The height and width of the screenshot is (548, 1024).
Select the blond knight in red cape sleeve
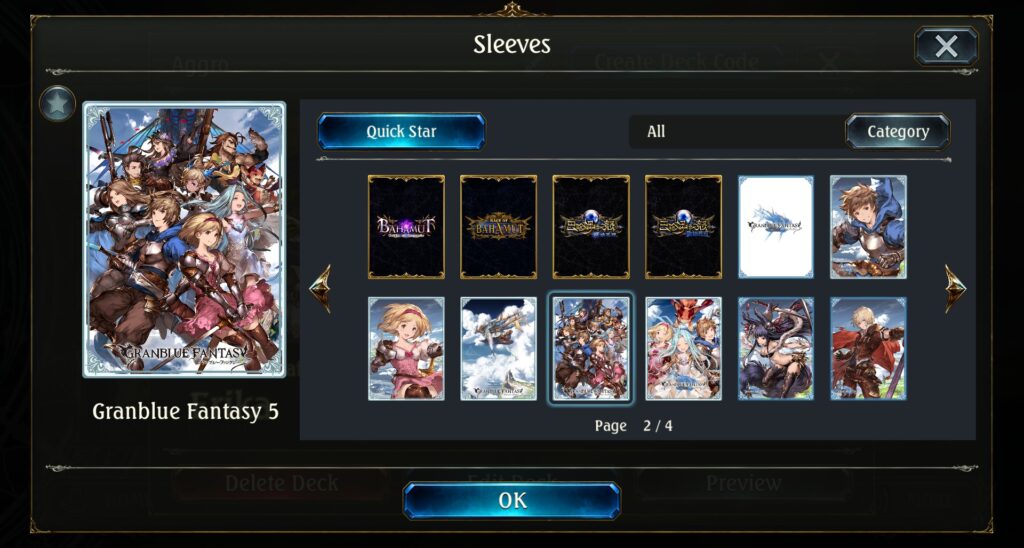coord(869,348)
